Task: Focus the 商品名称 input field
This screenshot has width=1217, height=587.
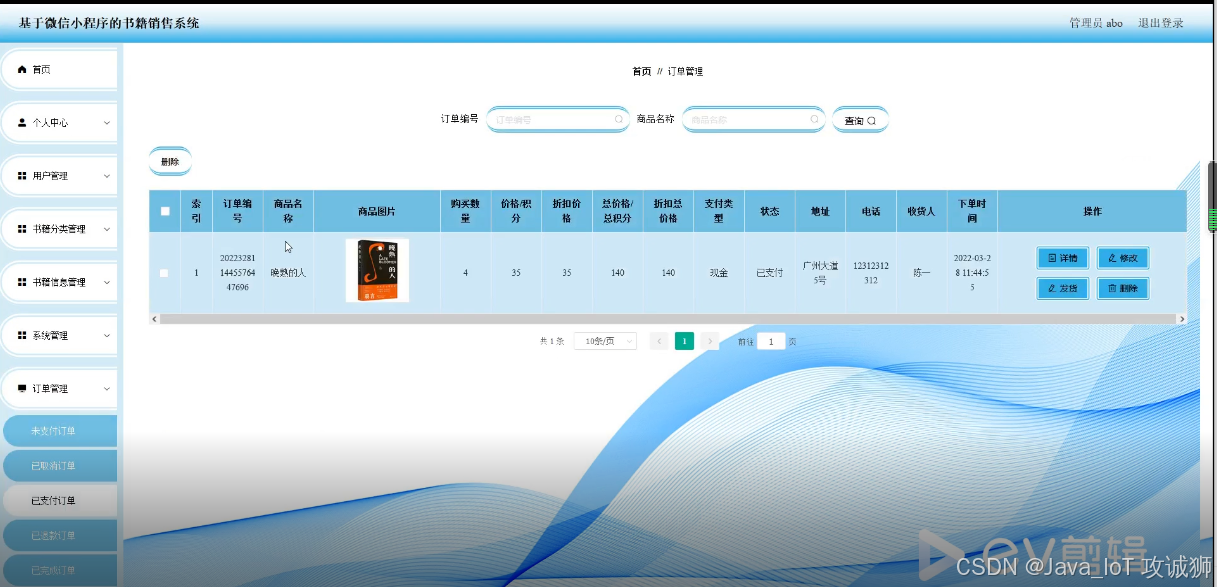Action: (754, 120)
